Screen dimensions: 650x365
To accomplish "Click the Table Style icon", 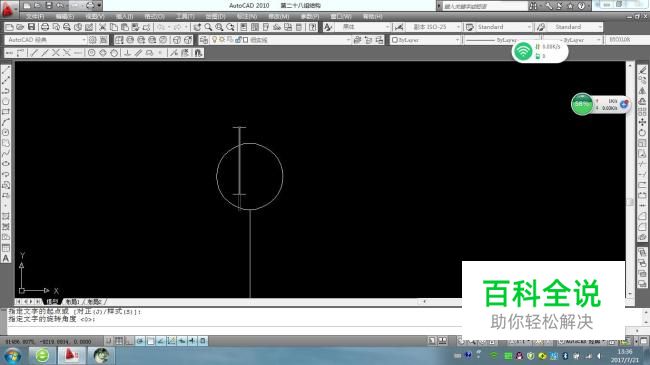I will (x=469, y=27).
